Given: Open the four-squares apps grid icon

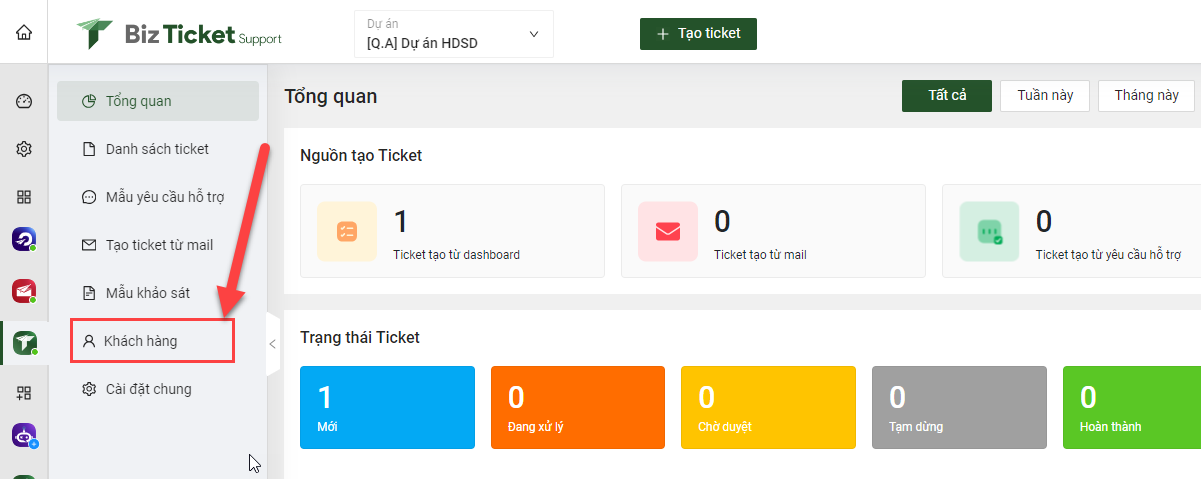Looking at the screenshot, I should click(24, 197).
